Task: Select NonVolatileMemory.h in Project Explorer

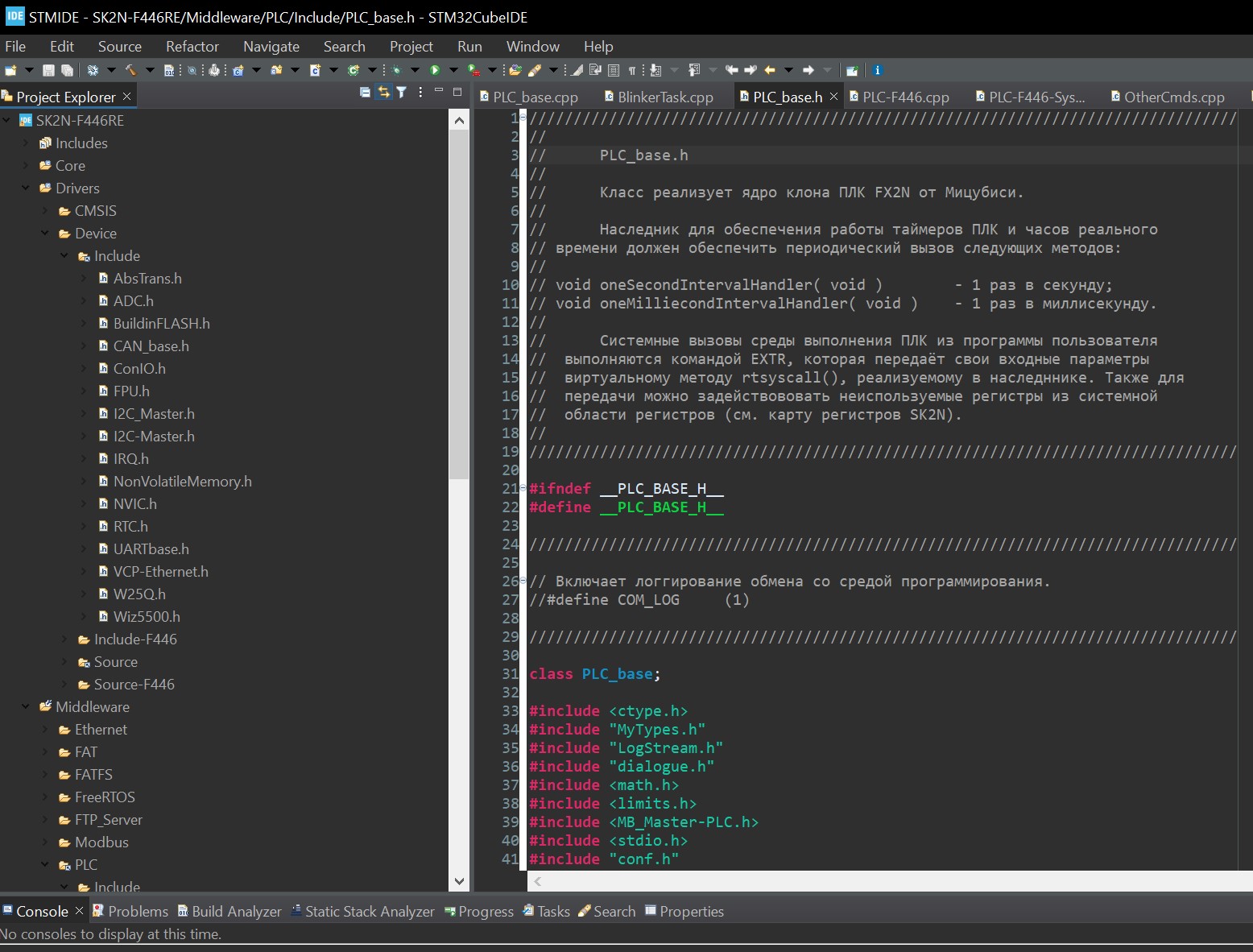Action: pos(182,482)
